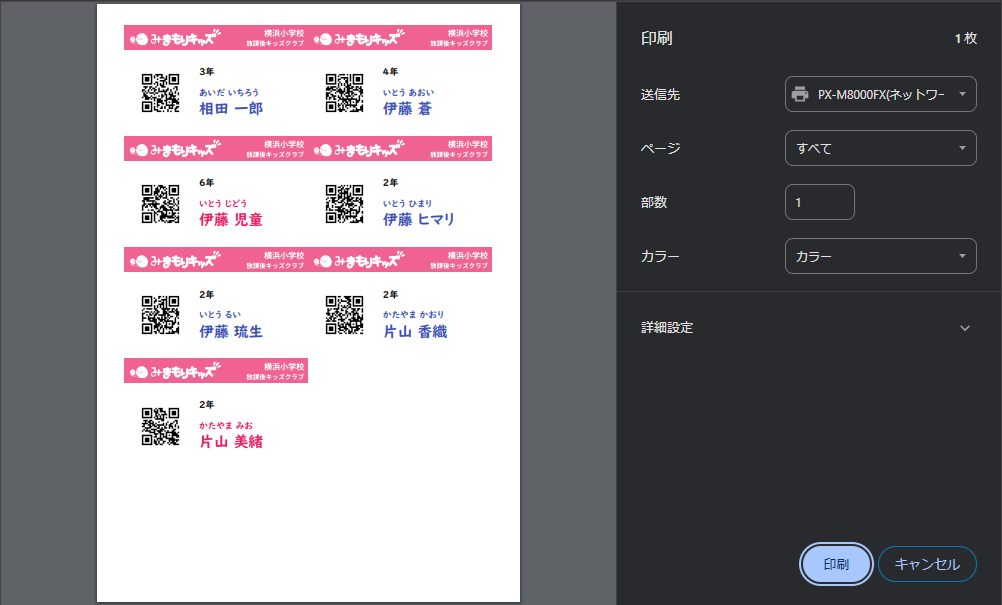This screenshot has width=1002, height=605.
Task: Click the QR code for 片山 香織
Action: [344, 315]
